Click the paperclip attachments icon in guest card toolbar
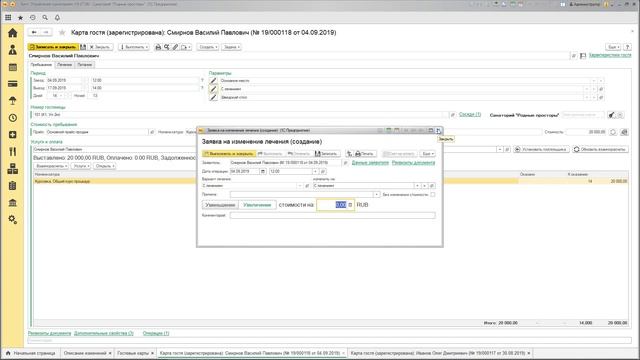Screen dimensions: 640x360 175,47
